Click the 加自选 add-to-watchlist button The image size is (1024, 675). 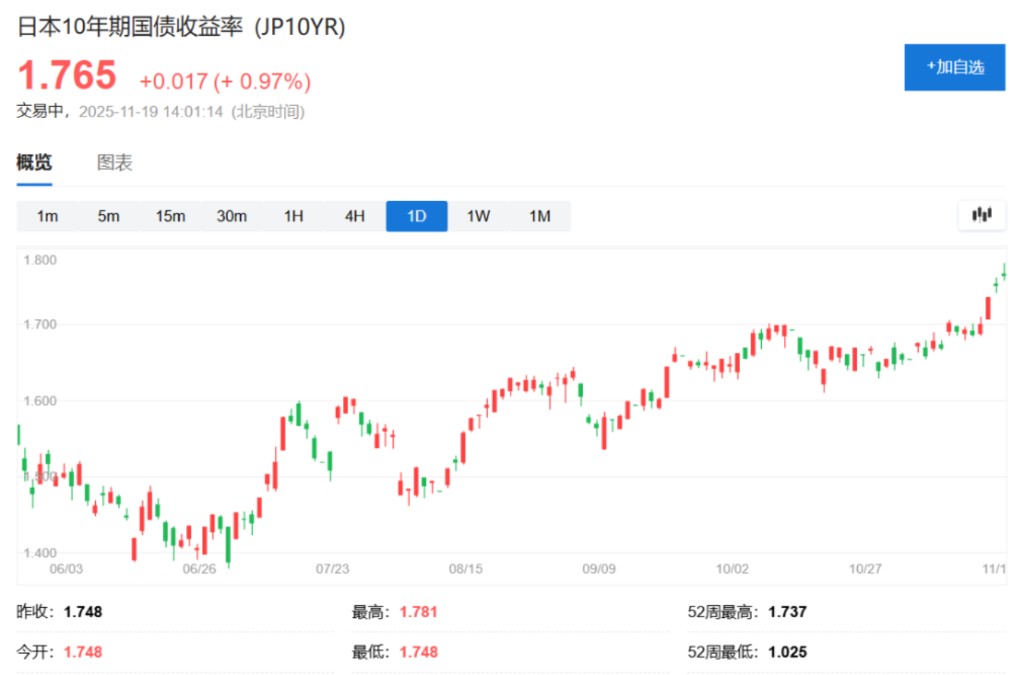(x=954, y=67)
